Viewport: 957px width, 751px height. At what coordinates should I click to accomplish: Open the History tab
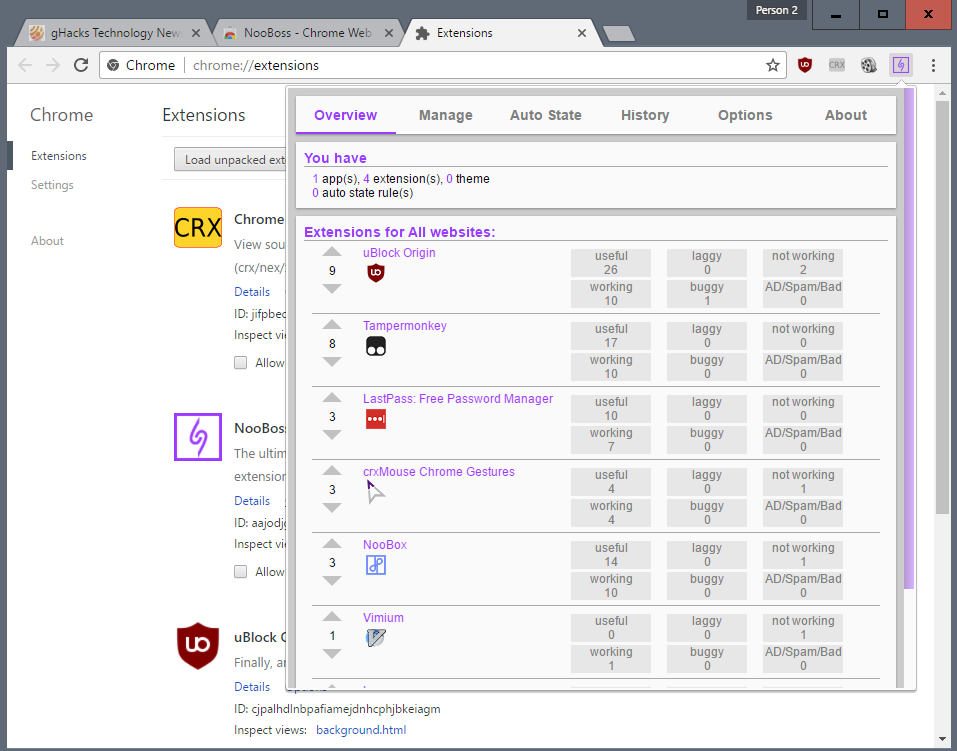click(645, 115)
